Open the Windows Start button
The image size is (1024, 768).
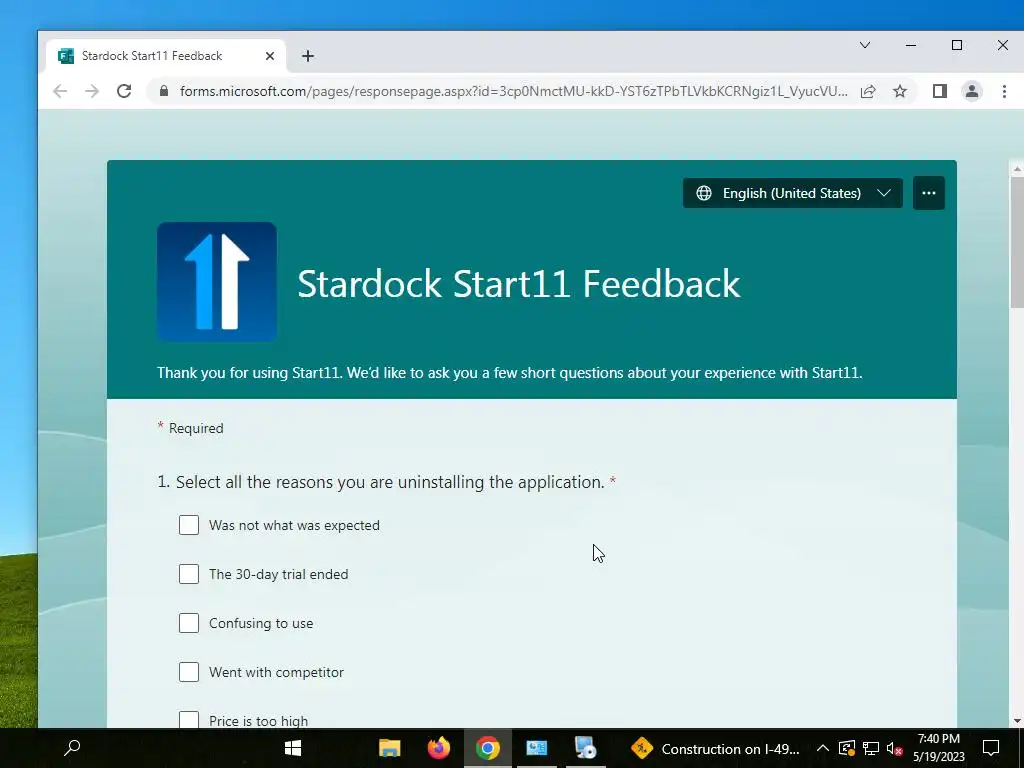tap(293, 748)
